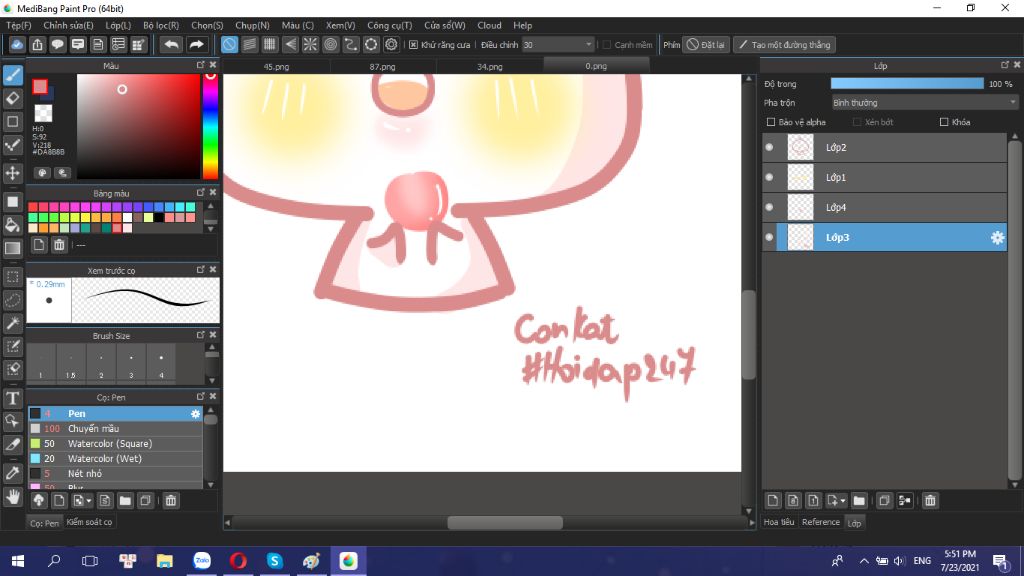Open the Hoa tiêu navigator tab
This screenshot has height=576, width=1024.
[779, 522]
